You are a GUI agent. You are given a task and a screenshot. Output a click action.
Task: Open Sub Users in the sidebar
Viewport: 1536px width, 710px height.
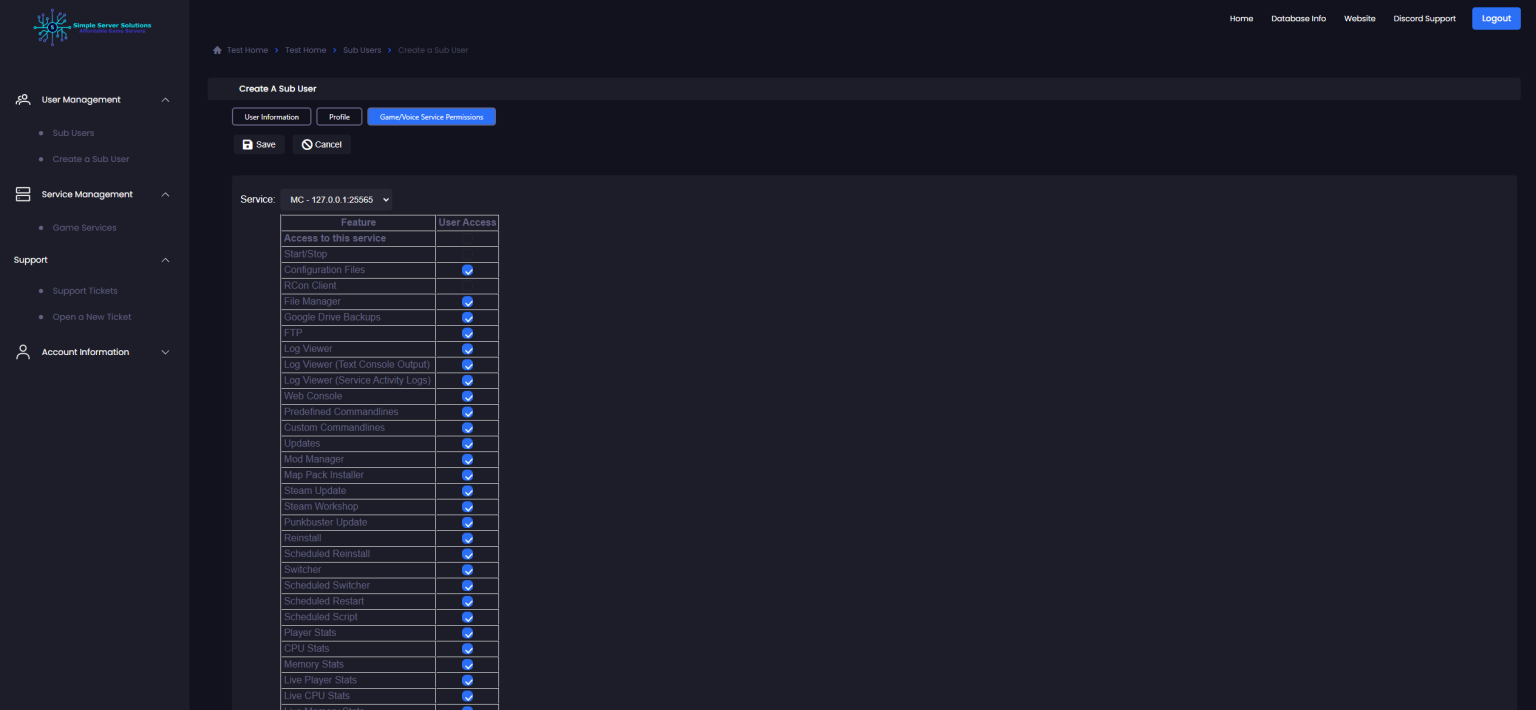[73, 133]
